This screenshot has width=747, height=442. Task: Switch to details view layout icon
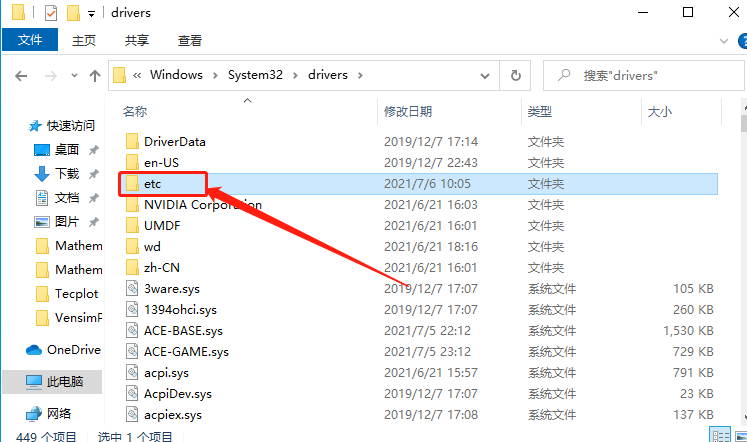pos(720,435)
